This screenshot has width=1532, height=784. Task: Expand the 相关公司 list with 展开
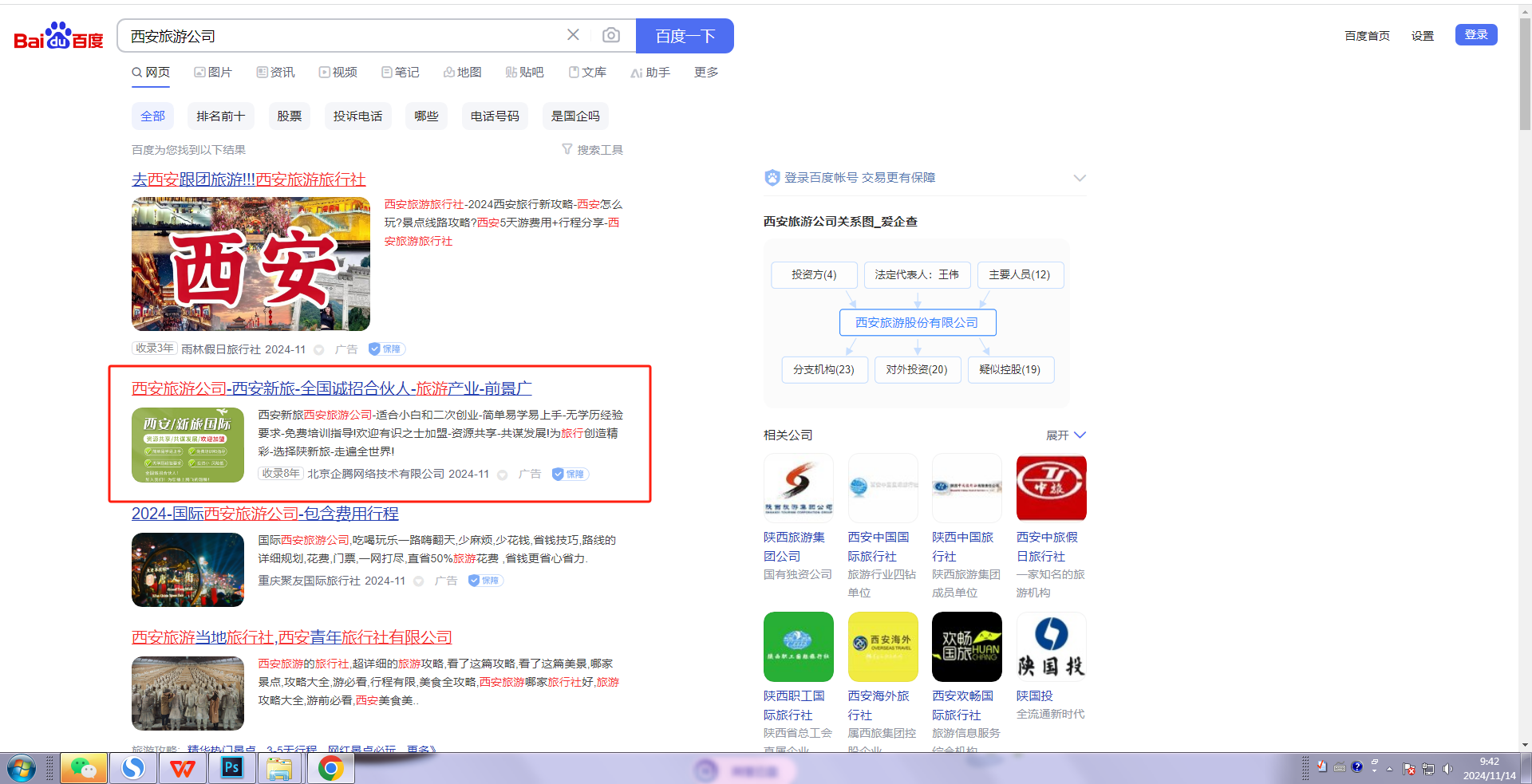[x=1065, y=435]
